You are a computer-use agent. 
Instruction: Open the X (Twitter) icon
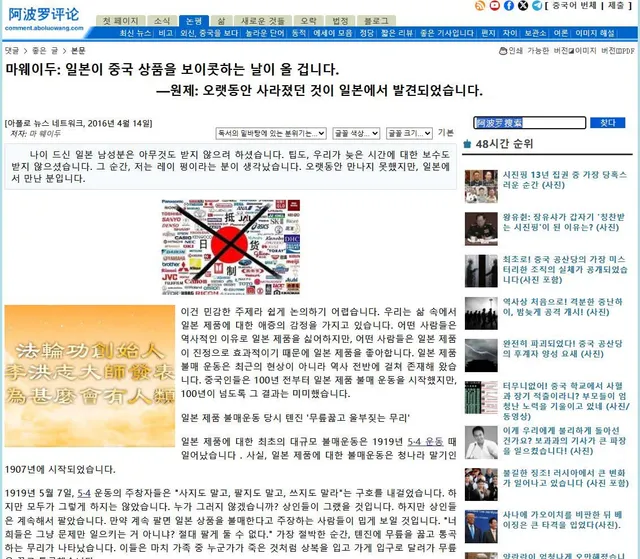tap(523, 6)
